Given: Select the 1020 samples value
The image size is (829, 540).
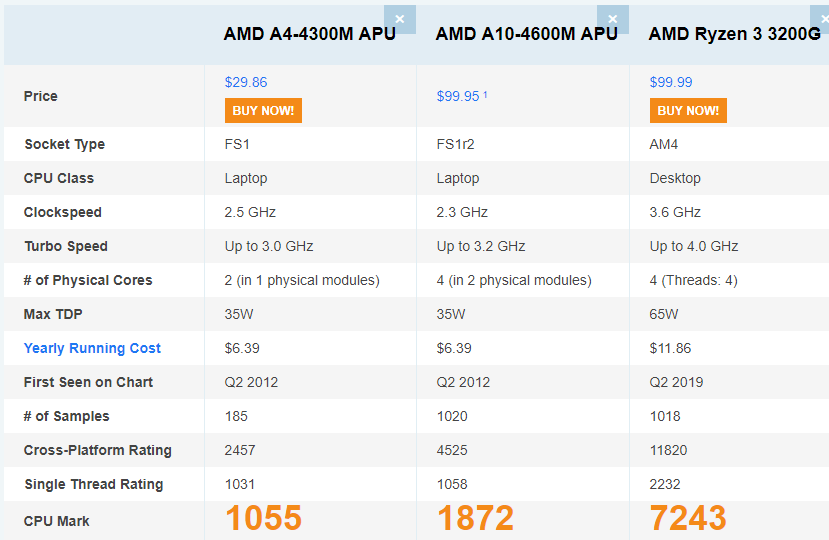Looking at the screenshot, I should coord(452,416).
